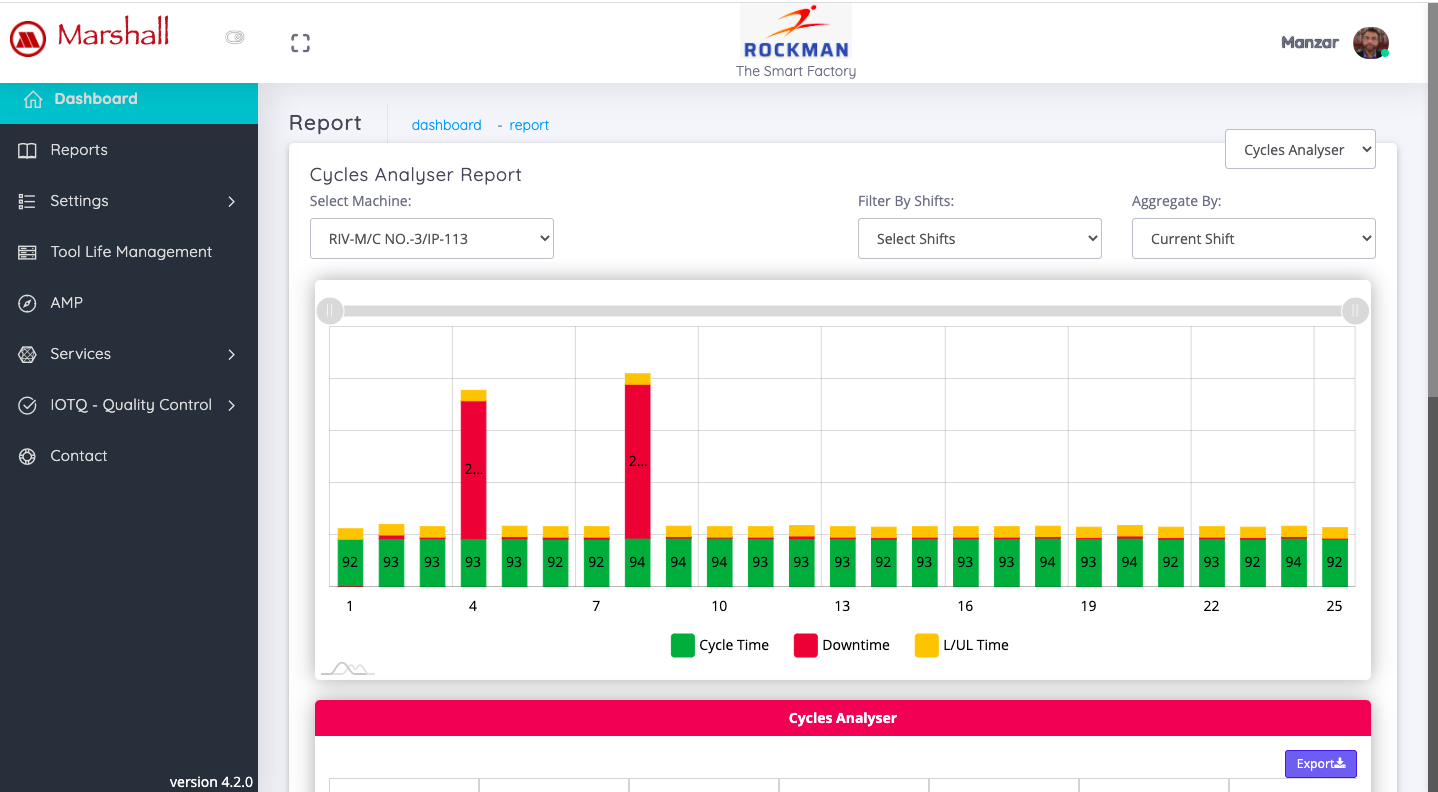
Task: Click the Settings list icon
Action: [27, 201]
